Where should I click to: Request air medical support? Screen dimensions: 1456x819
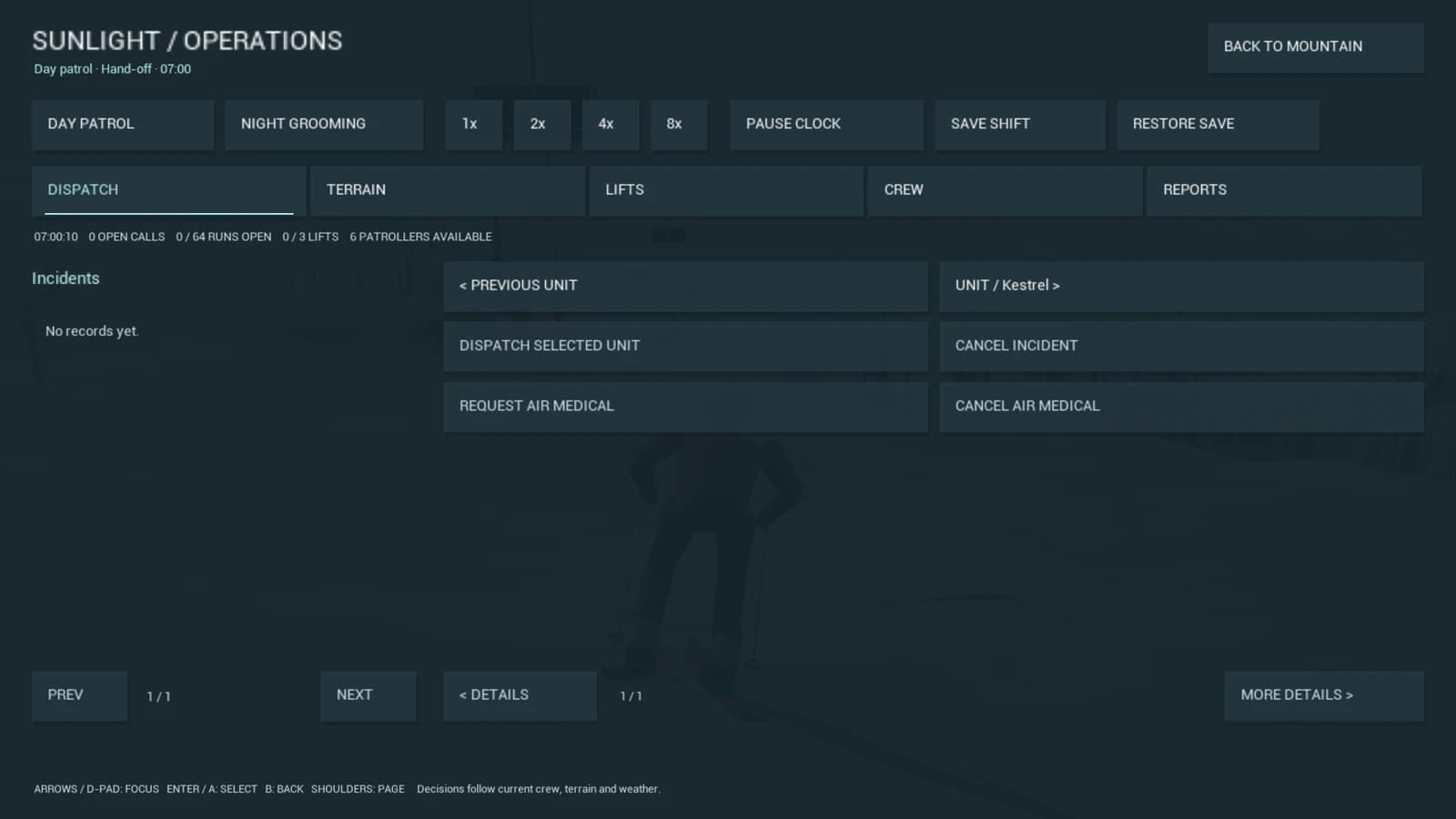click(685, 407)
